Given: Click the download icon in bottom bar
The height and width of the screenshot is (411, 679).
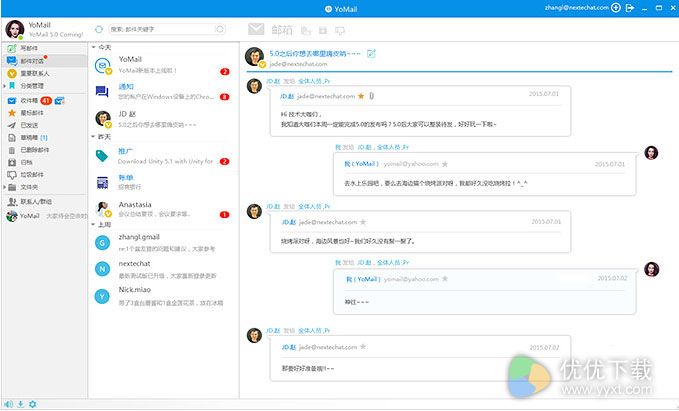Looking at the screenshot, I should tap(20, 404).
